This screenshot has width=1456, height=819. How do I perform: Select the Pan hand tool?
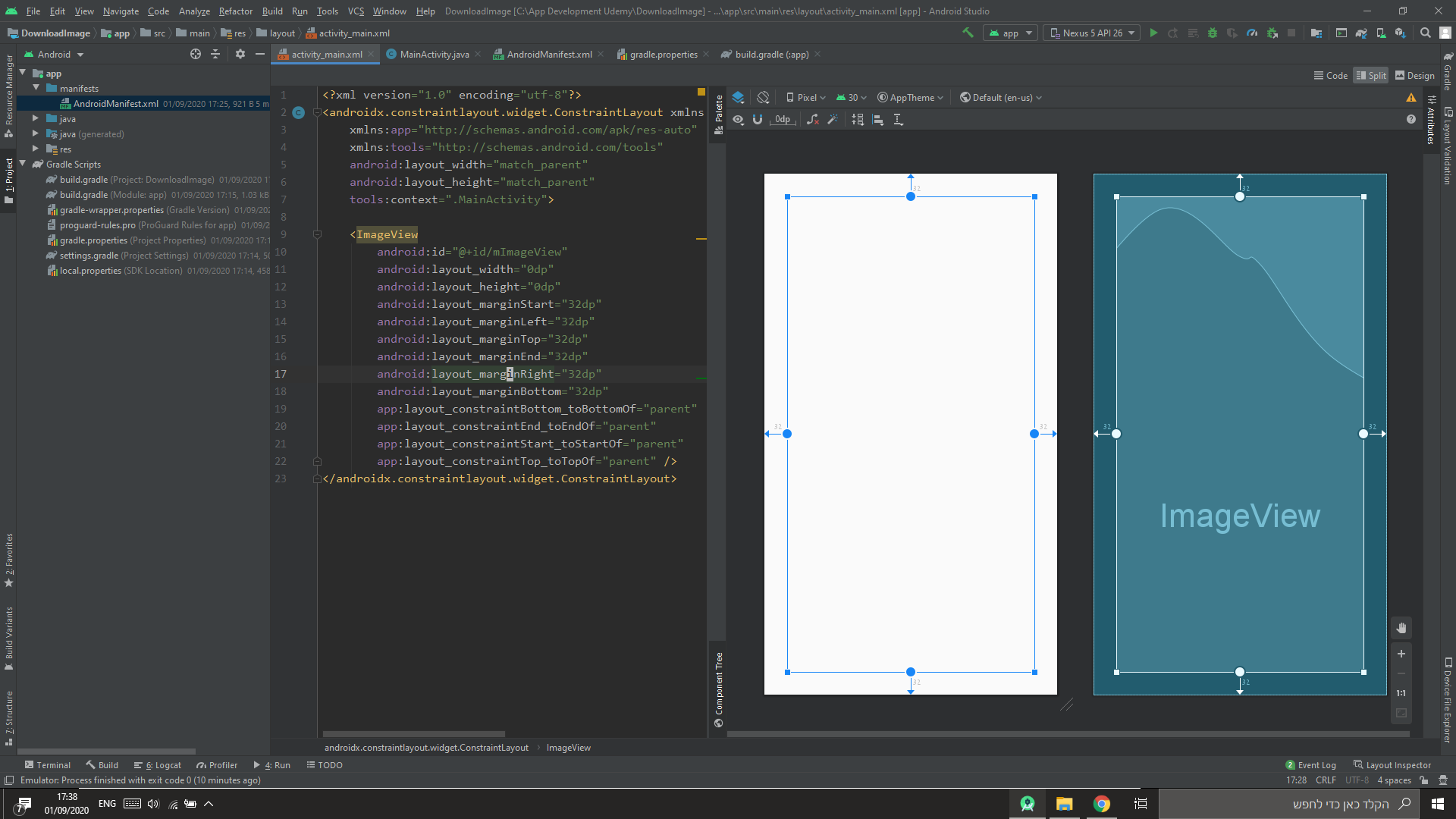[x=1401, y=628]
